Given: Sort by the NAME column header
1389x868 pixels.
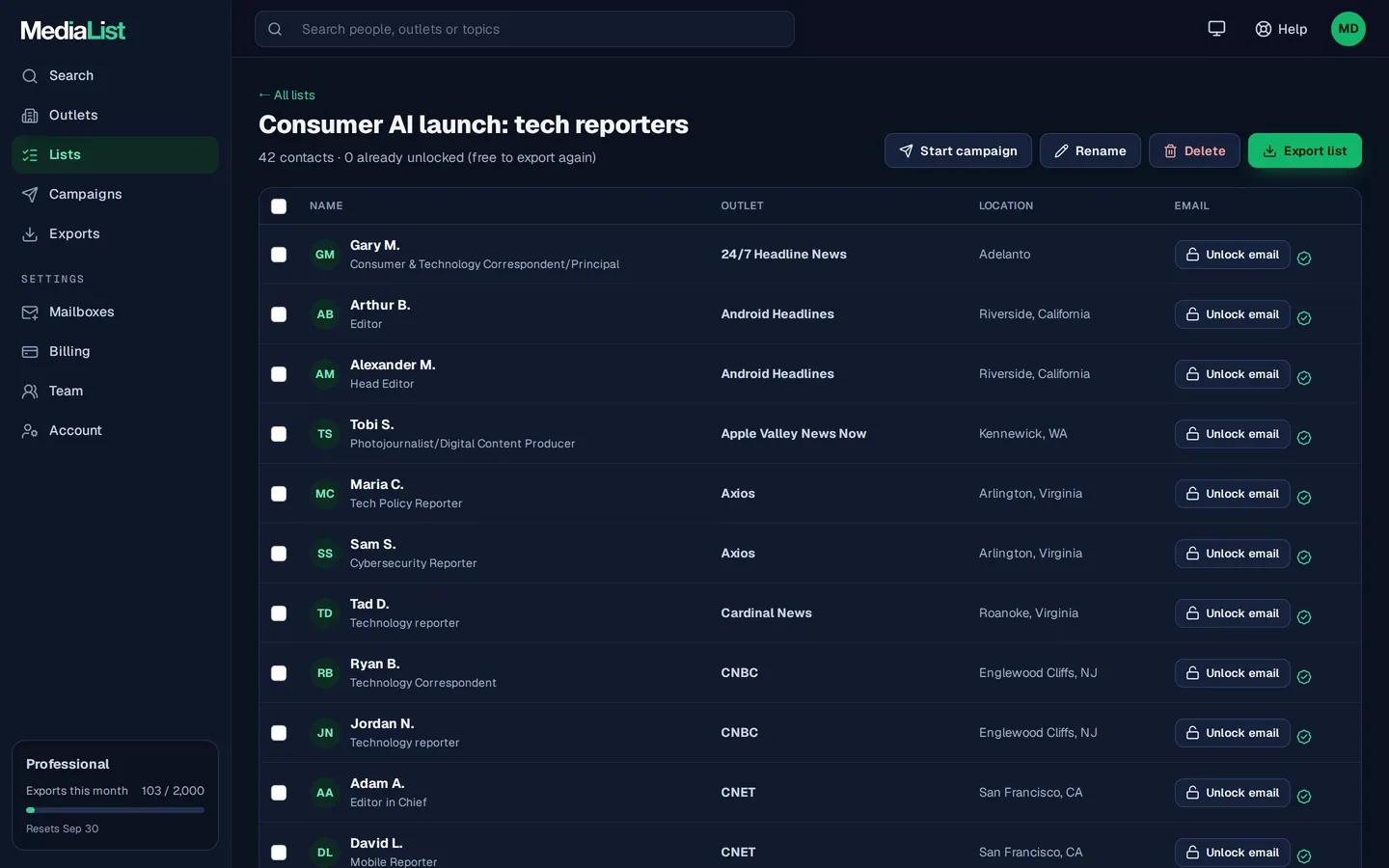Looking at the screenshot, I should 326,206.
